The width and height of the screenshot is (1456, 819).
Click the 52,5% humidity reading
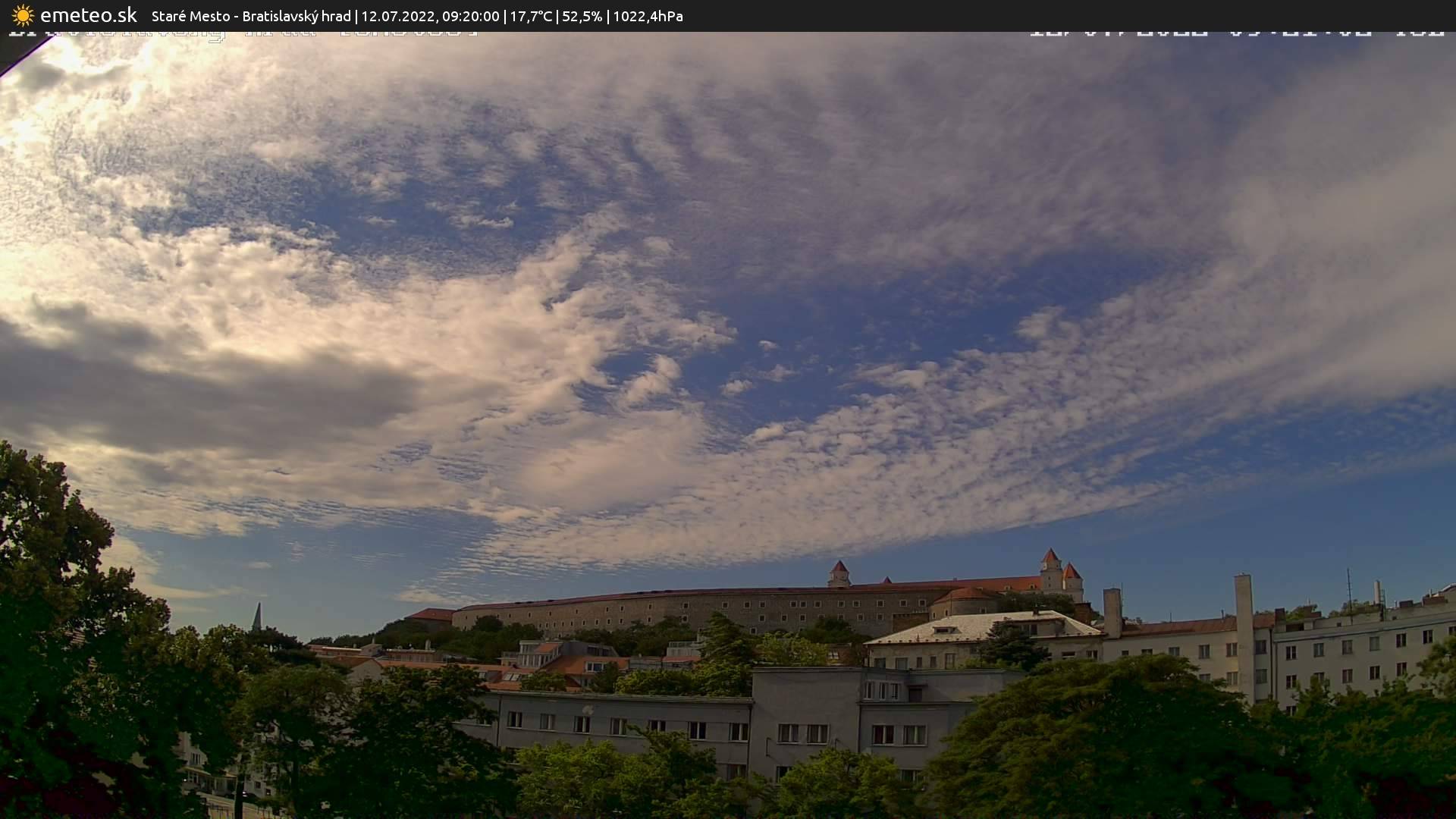click(582, 16)
